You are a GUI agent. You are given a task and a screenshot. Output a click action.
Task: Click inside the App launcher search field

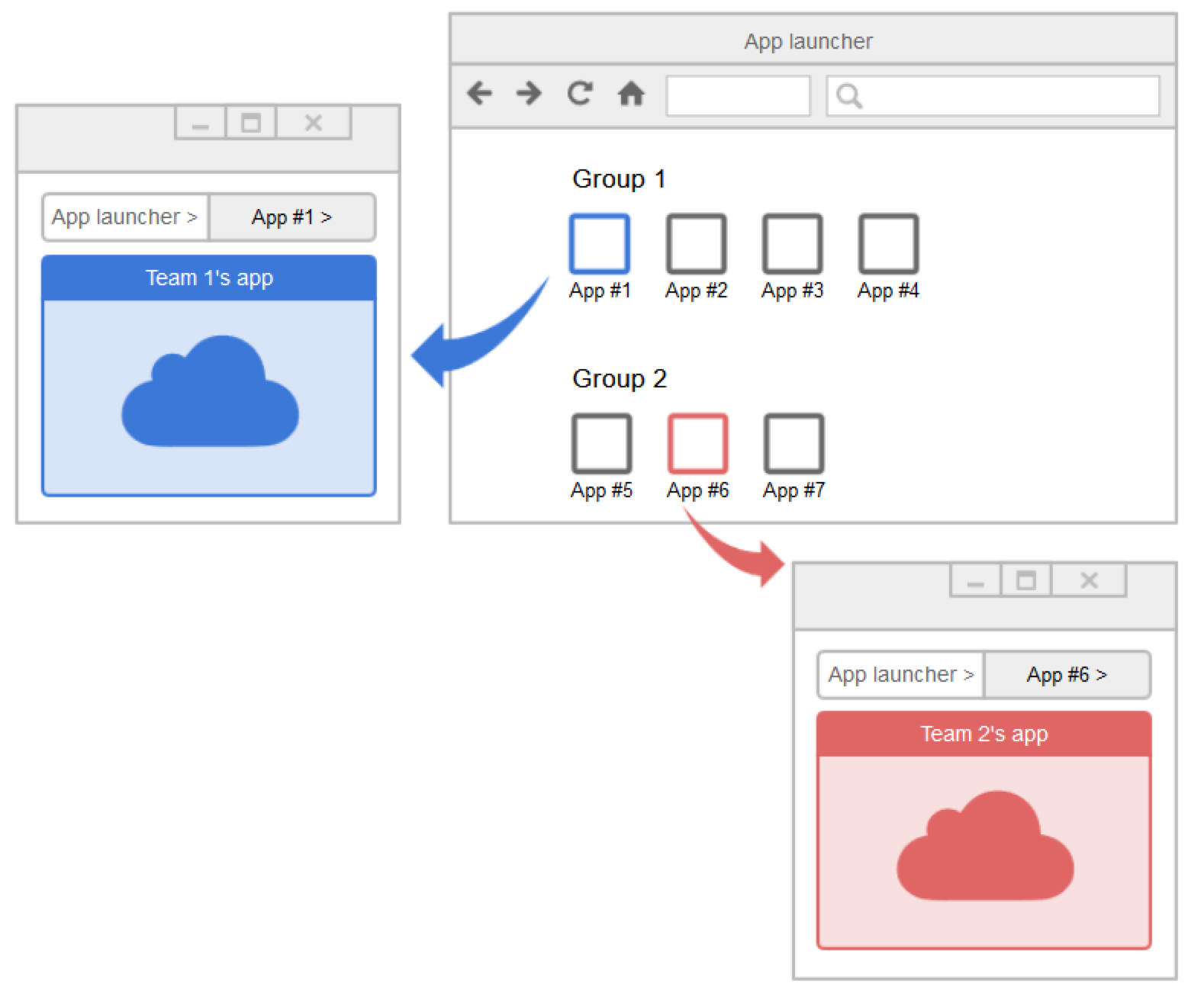(993, 95)
